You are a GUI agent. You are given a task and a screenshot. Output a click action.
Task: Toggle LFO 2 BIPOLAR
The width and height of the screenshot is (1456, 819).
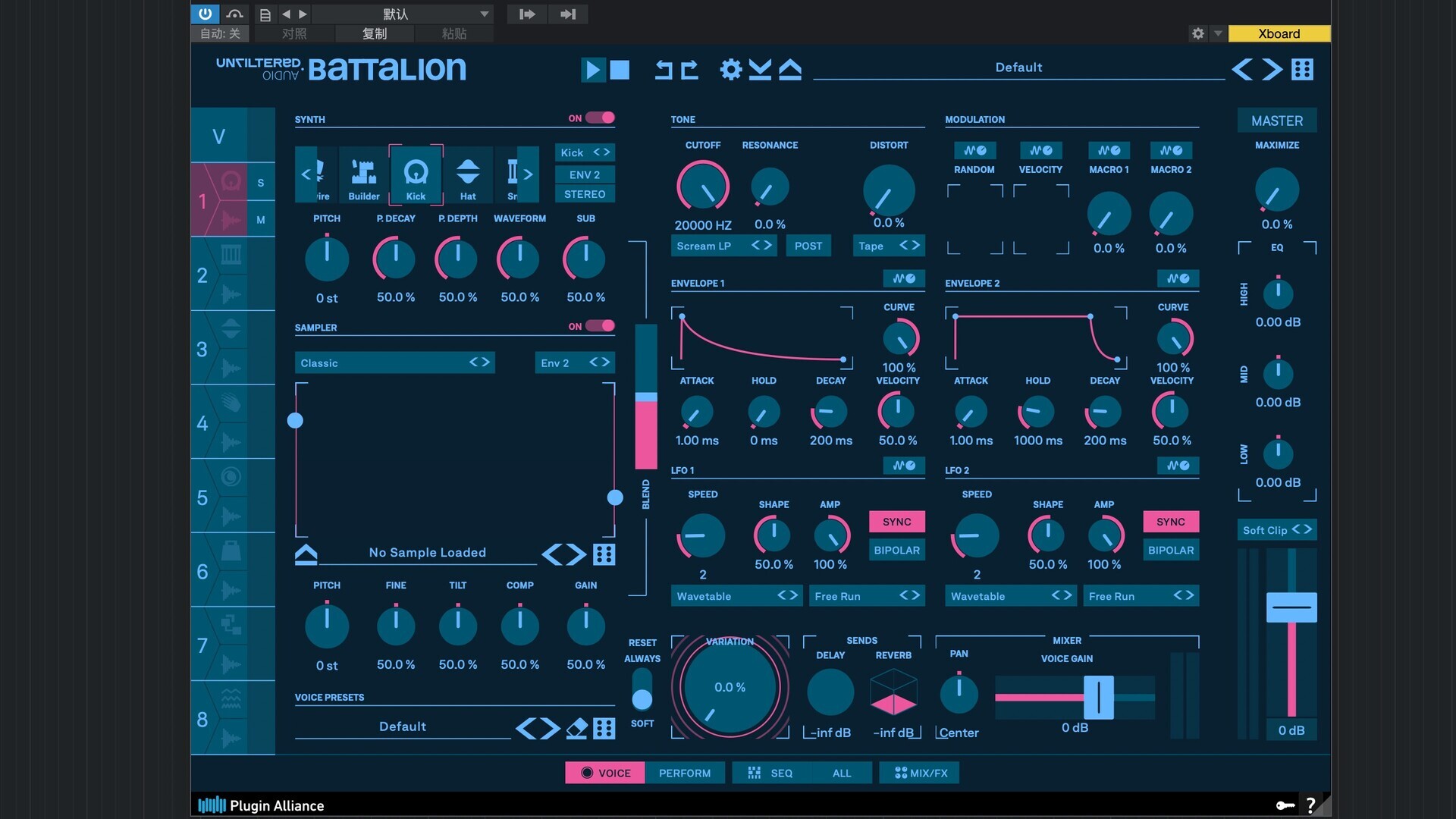(x=1171, y=551)
